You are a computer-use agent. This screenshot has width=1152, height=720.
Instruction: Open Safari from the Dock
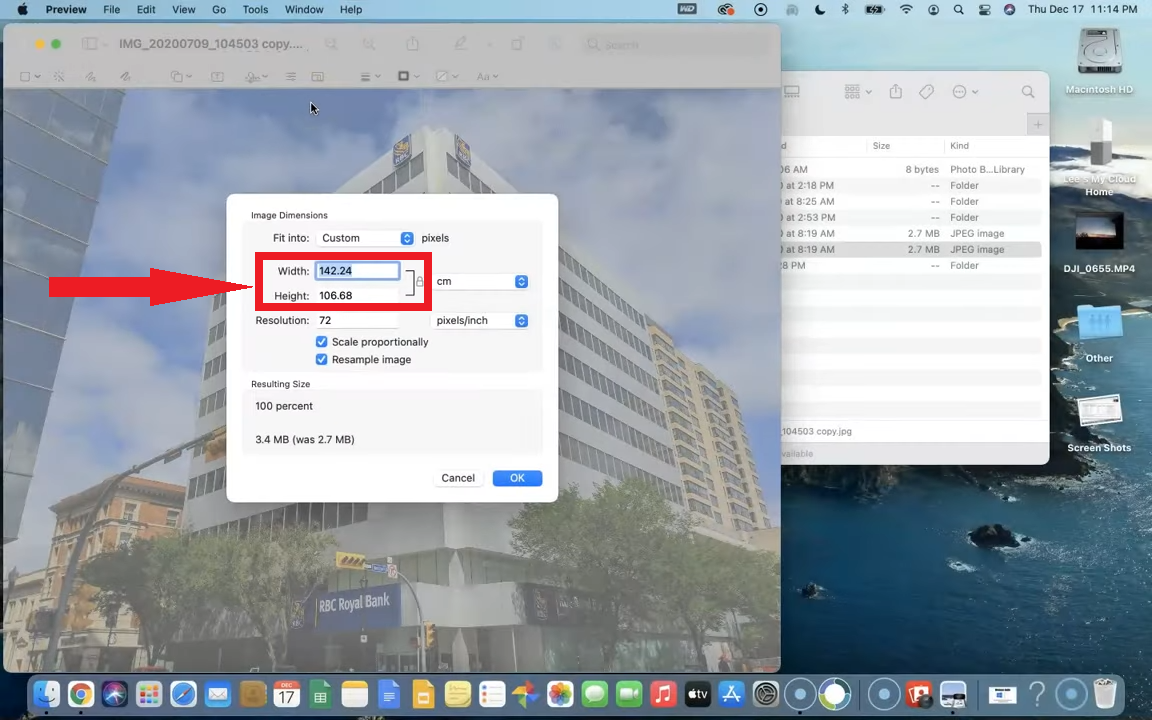tap(184, 694)
